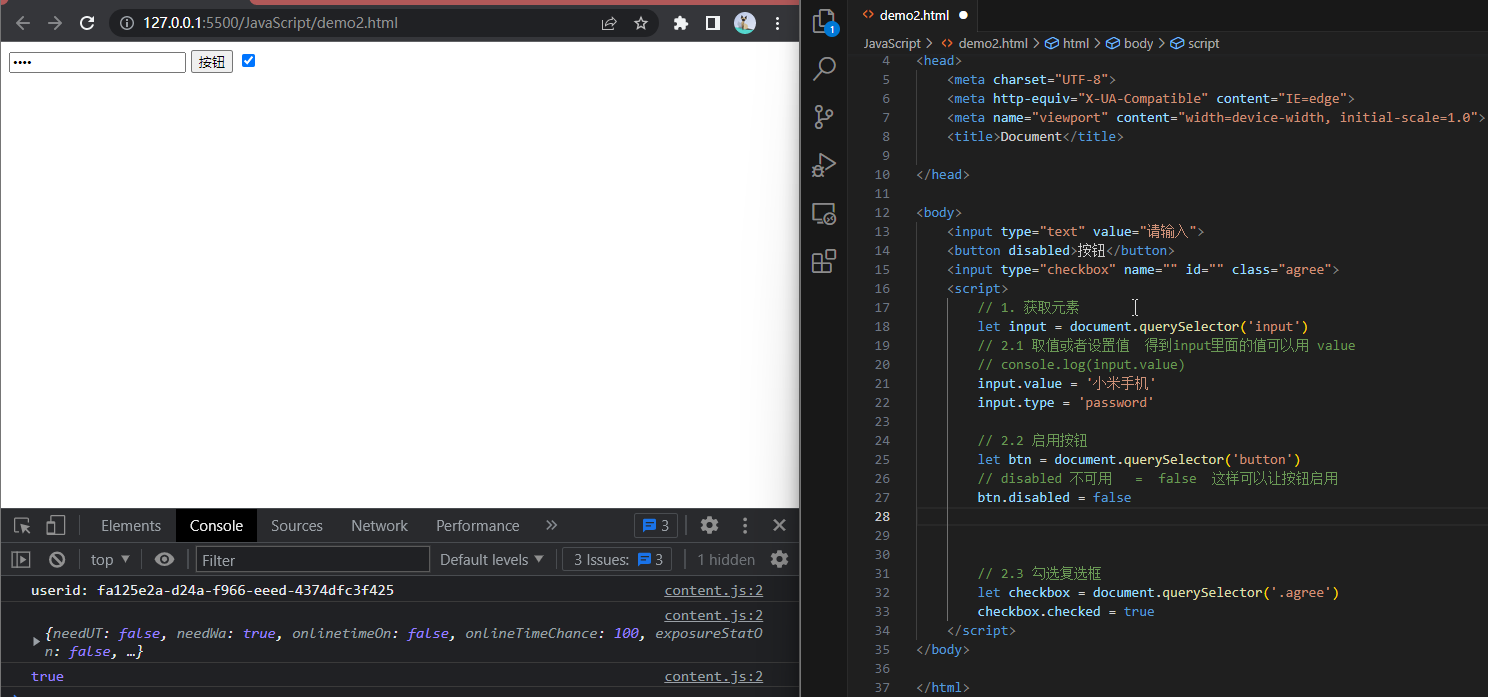
Task: Open Run and Debug view
Action: 824,165
